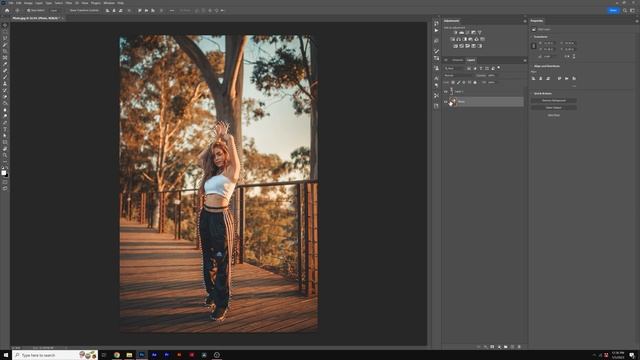Open the blend mode Normal dropdown
This screenshot has height=360, width=640.
(458, 76)
